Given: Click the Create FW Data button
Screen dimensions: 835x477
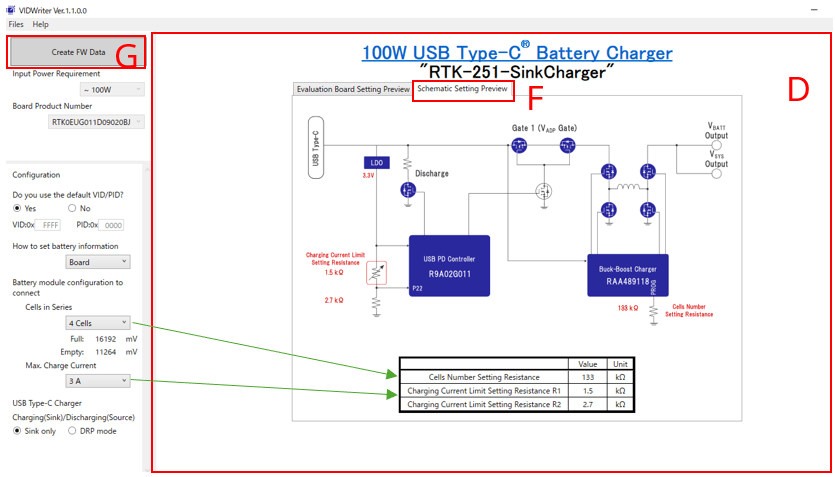Looking at the screenshot, I should 76,52.
